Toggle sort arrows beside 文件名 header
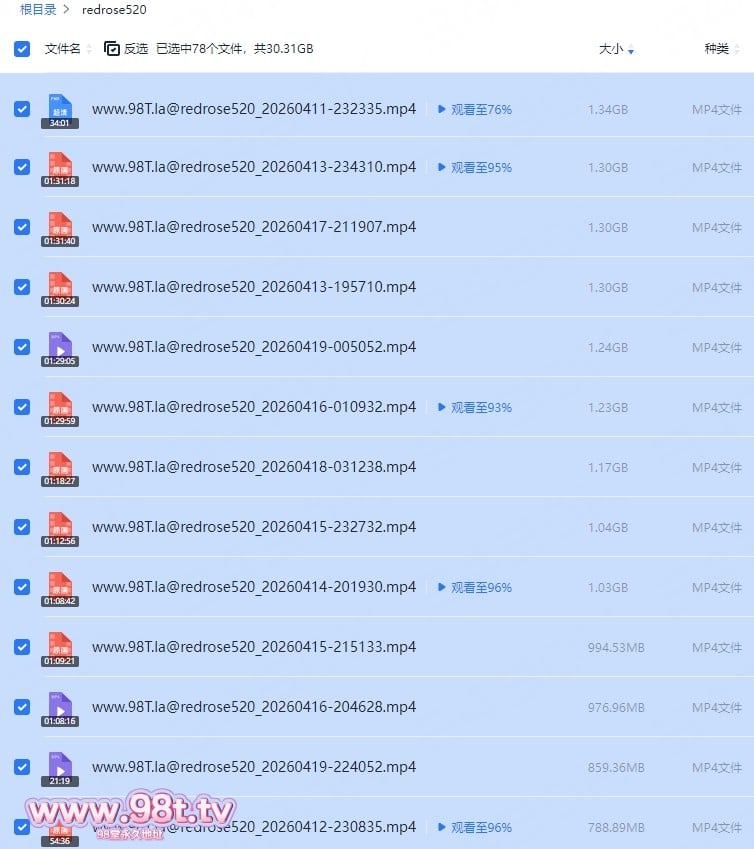This screenshot has width=754, height=849. 89,49
